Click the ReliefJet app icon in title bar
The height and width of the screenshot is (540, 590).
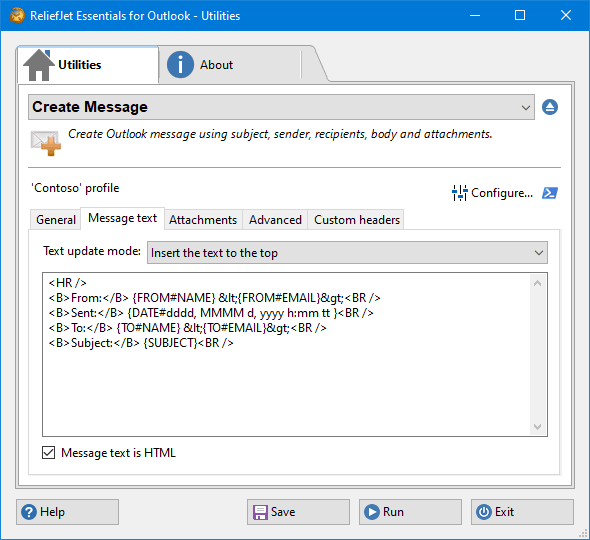point(17,15)
